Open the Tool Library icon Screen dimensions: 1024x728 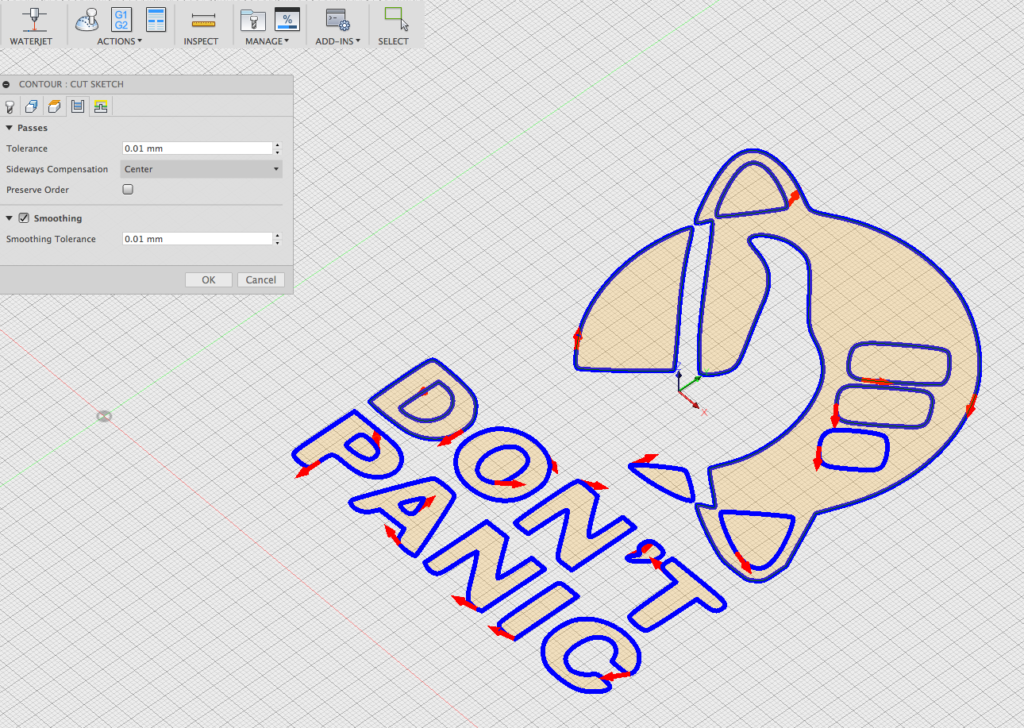click(251, 18)
